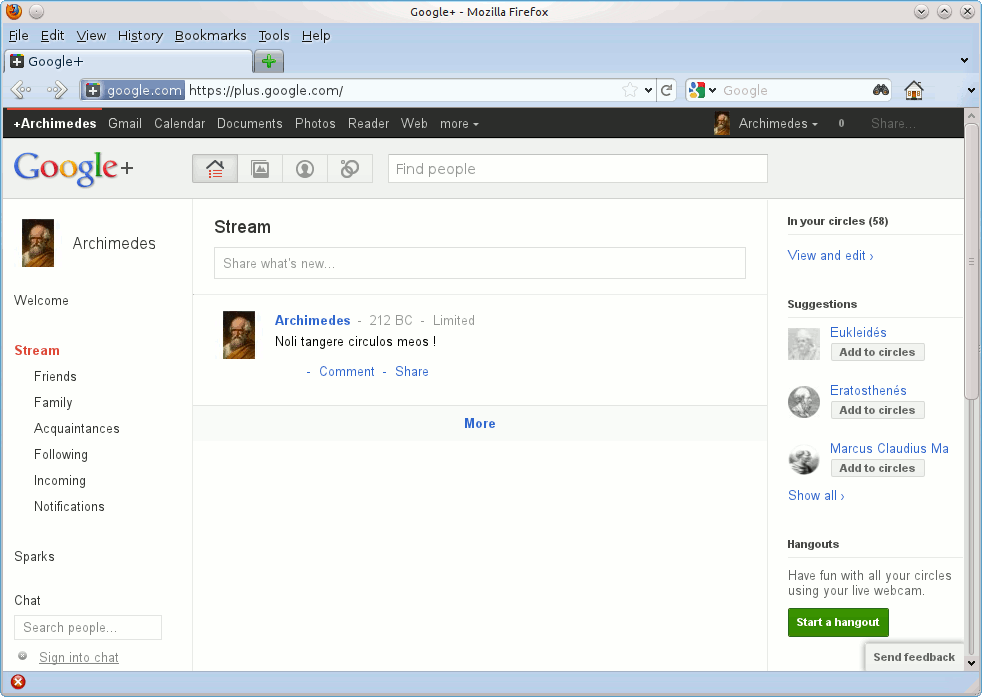Screen dimensions: 982x697
Task: Click the browser Forward arrow
Action: (56, 90)
